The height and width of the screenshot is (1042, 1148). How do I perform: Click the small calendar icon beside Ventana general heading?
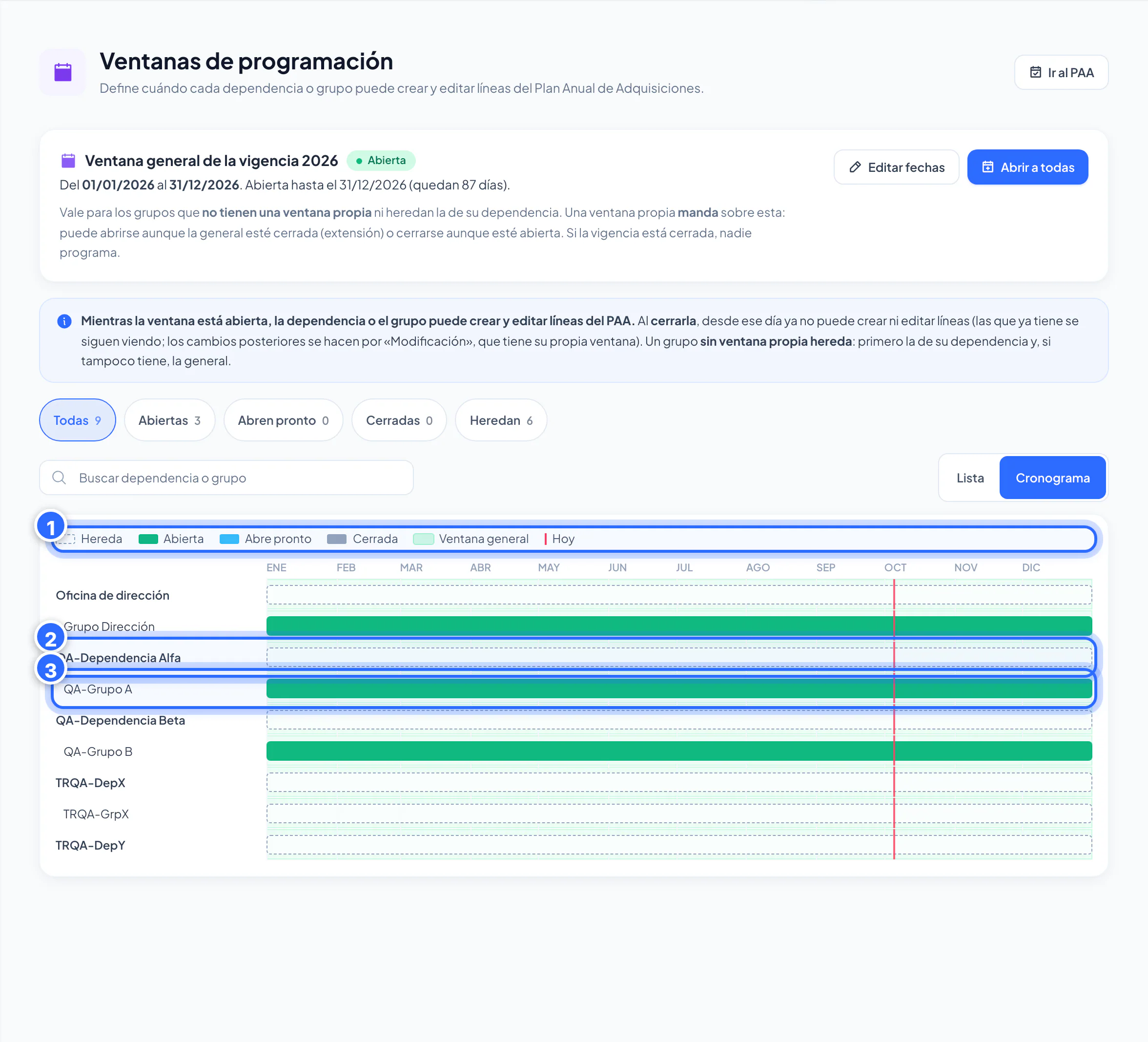click(x=68, y=161)
